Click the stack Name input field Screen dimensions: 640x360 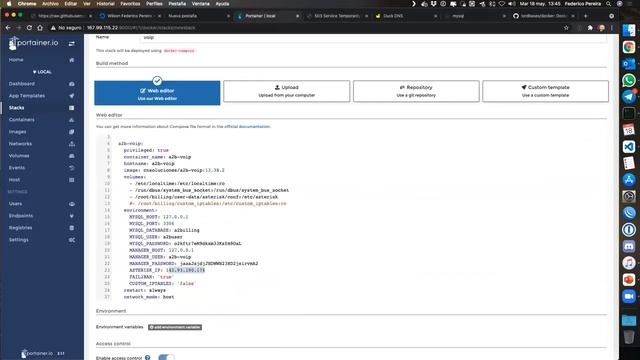tap(373, 37)
